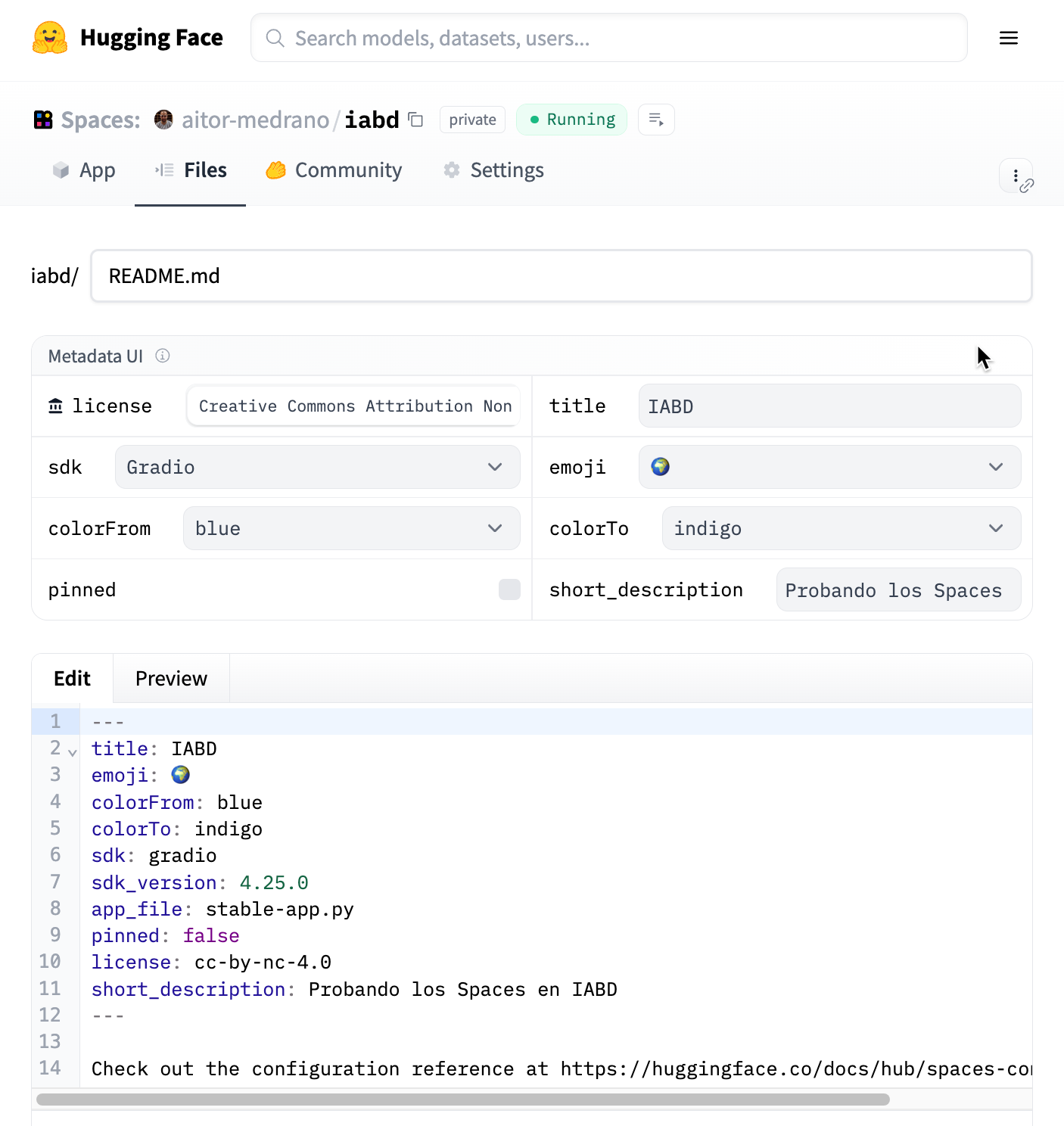Switch to the Files tab
The height and width of the screenshot is (1126, 1064).
(191, 170)
